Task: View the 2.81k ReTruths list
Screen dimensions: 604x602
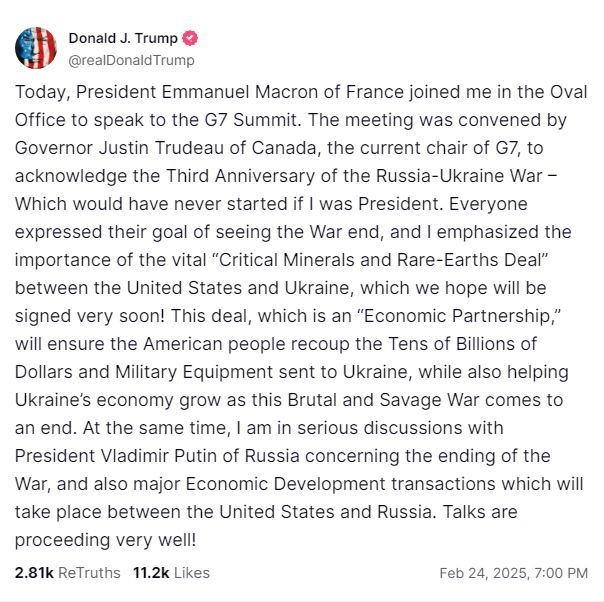Action: click(x=67, y=573)
